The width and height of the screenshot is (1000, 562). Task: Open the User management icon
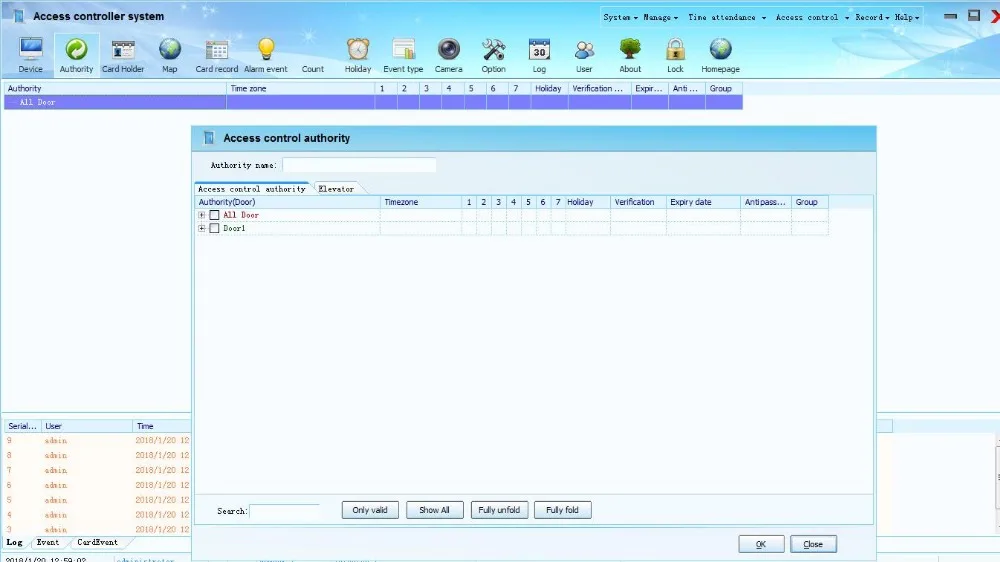tap(584, 55)
